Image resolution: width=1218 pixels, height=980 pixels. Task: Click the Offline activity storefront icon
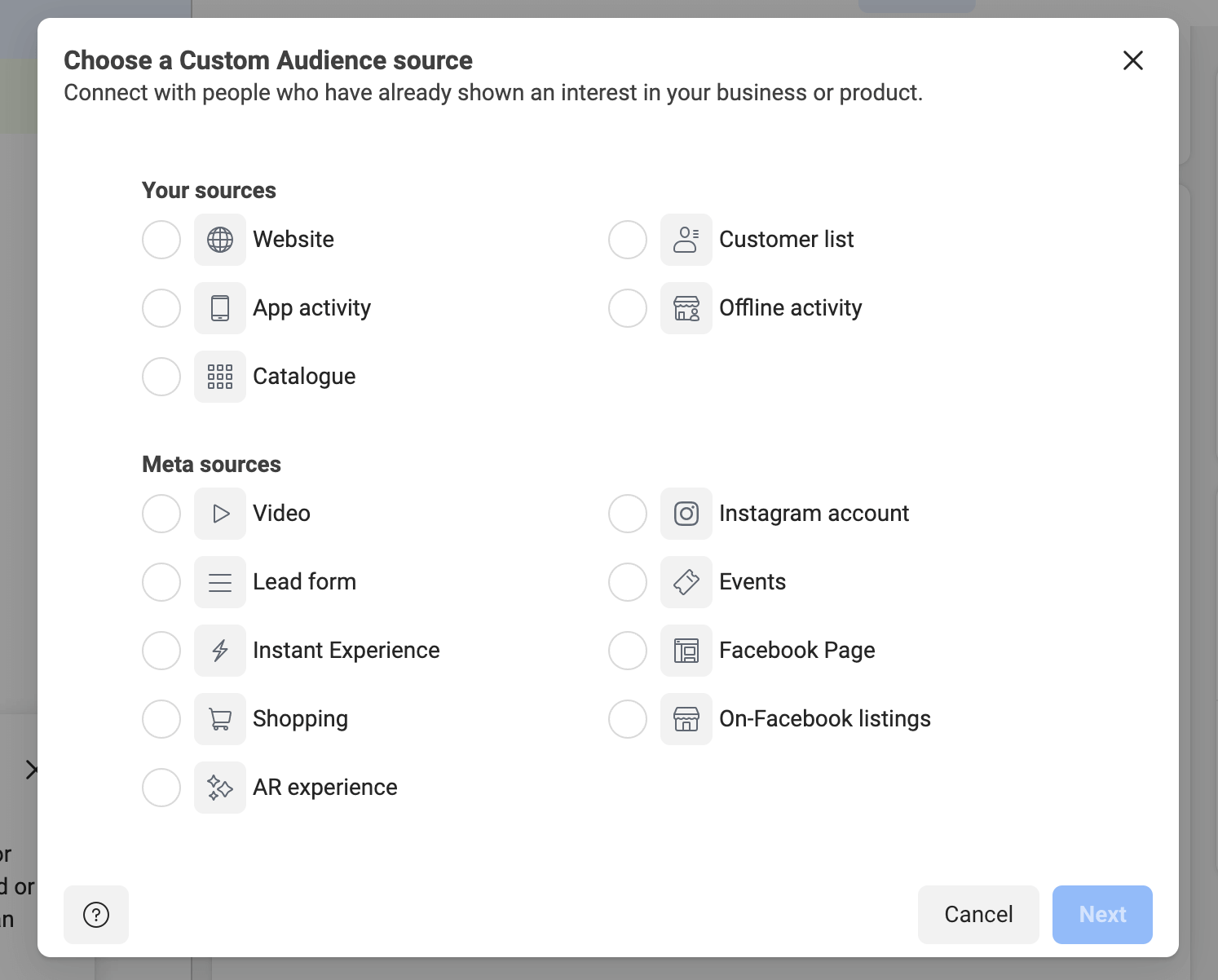point(686,307)
